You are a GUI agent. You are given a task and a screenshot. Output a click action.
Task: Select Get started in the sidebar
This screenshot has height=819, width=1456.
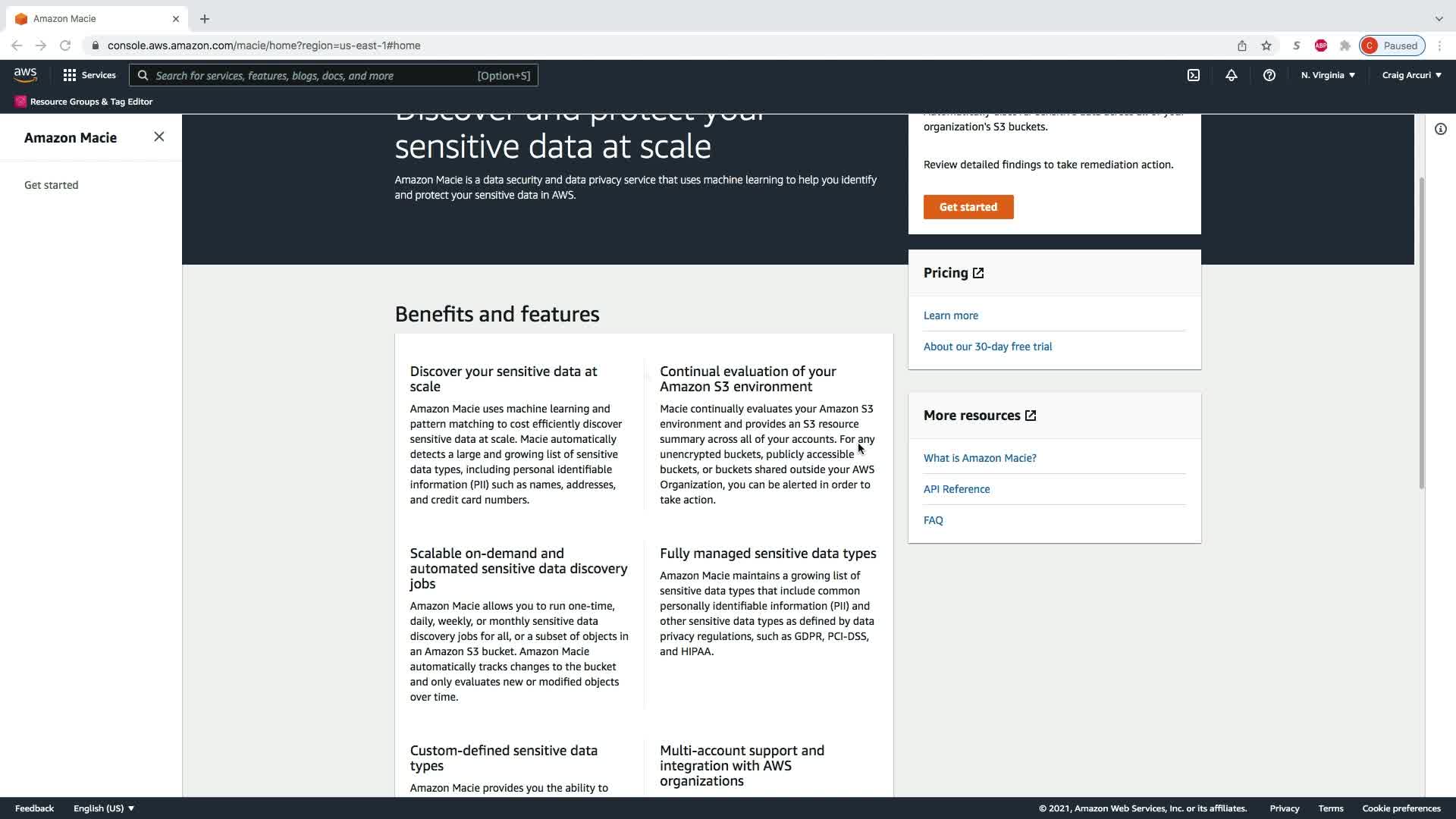tap(52, 185)
